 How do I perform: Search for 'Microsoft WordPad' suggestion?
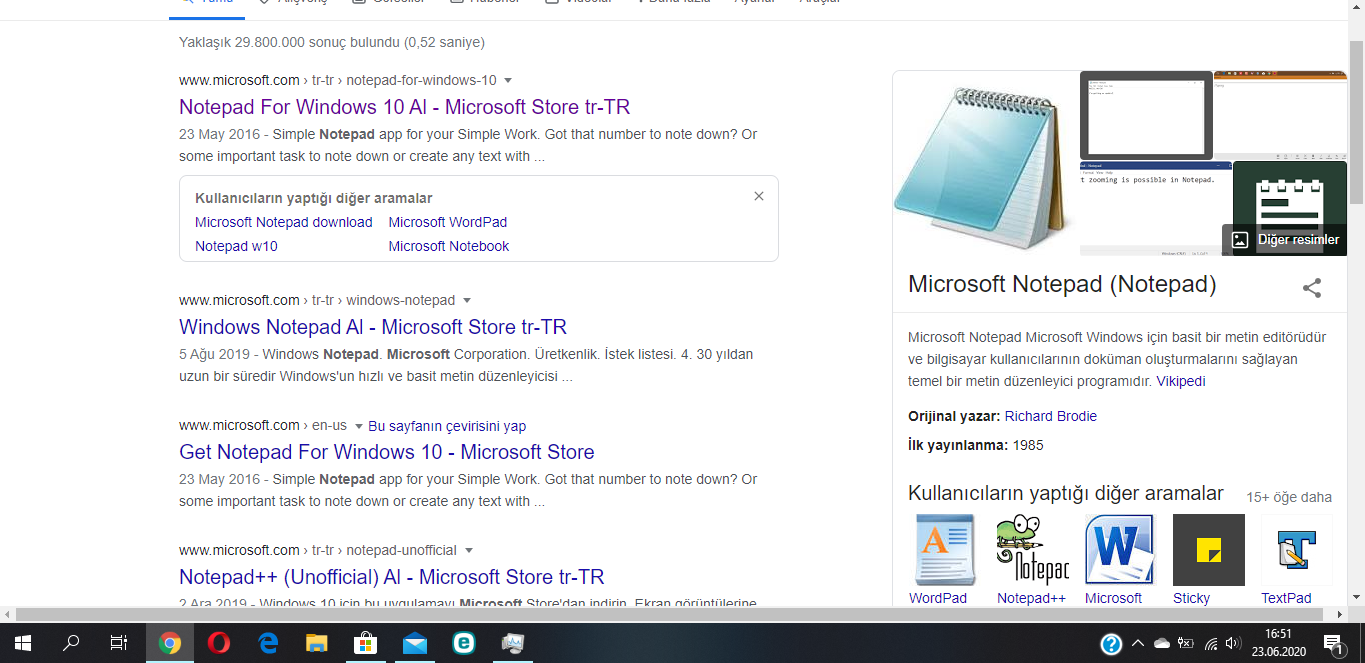pos(448,222)
